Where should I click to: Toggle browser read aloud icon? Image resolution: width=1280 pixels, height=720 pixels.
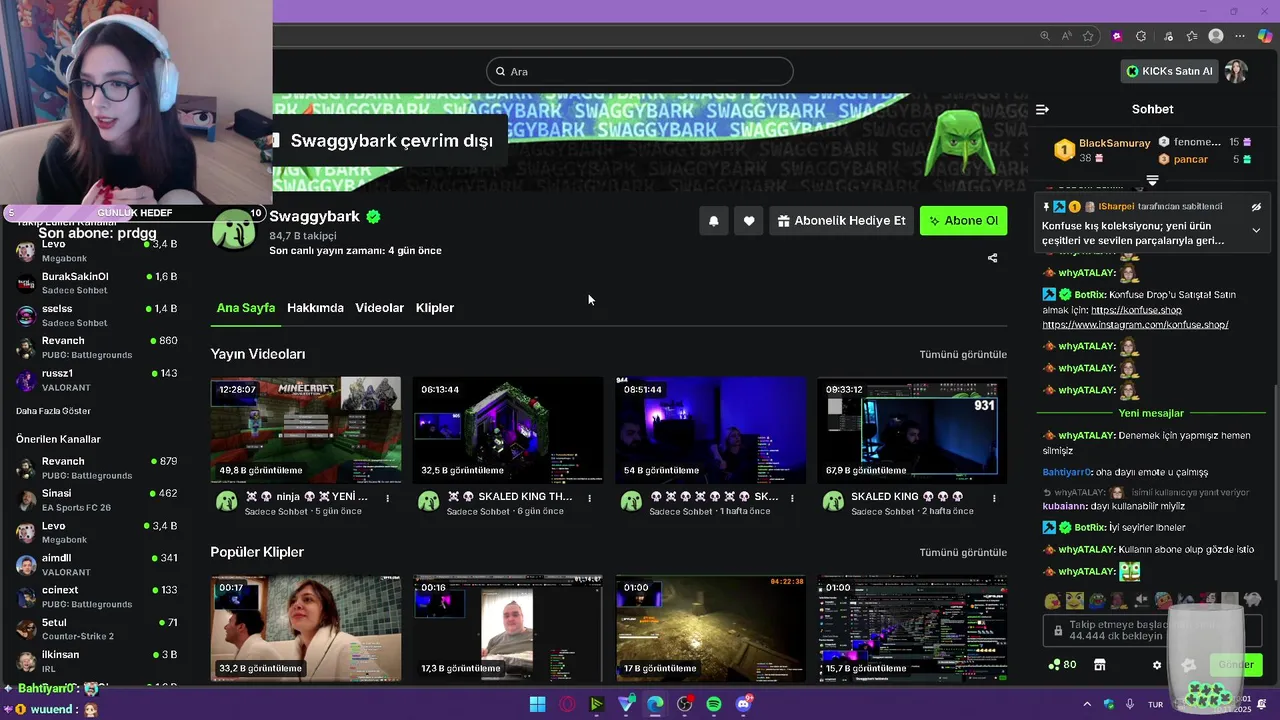pos(1067,36)
